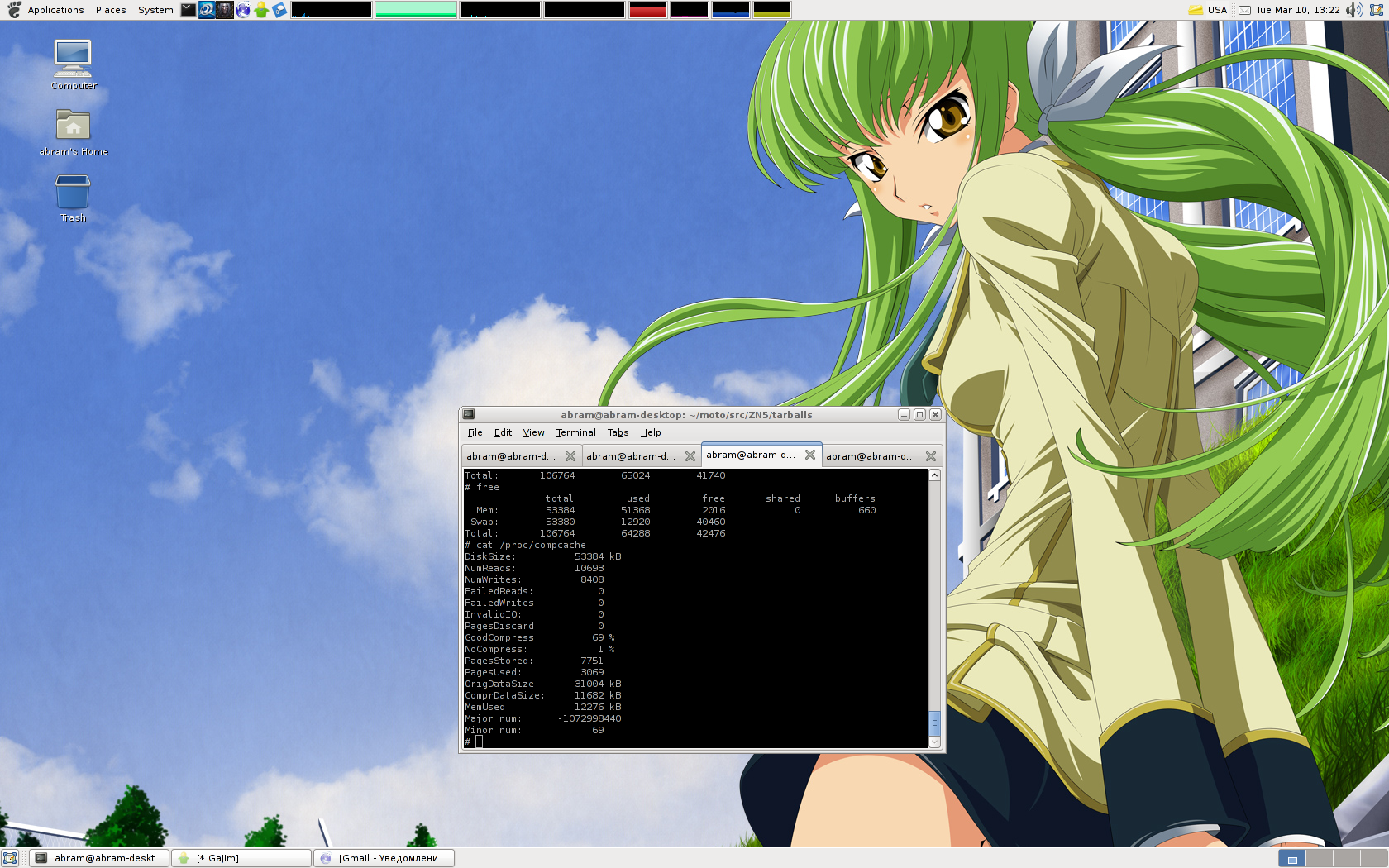
Task: Open the terminal View menu
Action: 533,432
